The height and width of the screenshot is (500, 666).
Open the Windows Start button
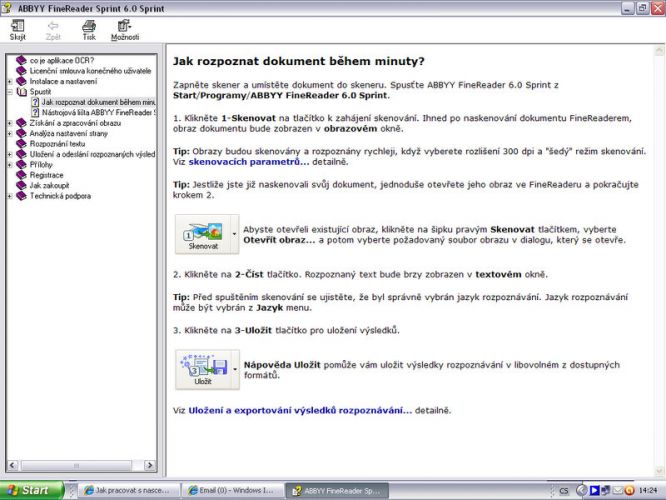coord(32,491)
